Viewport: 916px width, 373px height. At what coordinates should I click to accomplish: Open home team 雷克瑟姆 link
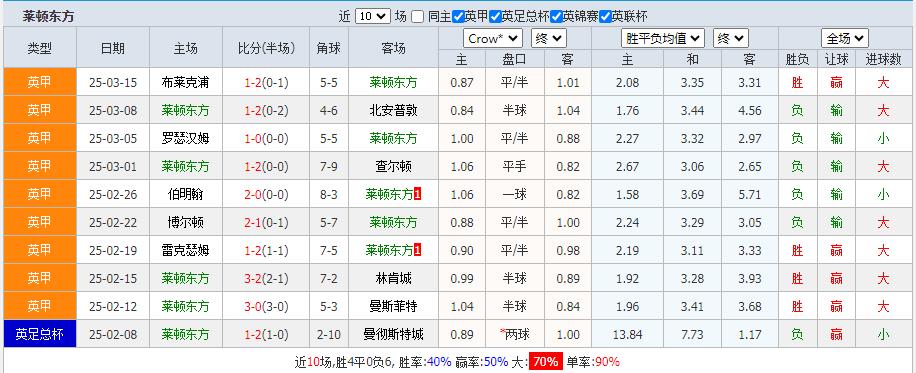[185, 250]
